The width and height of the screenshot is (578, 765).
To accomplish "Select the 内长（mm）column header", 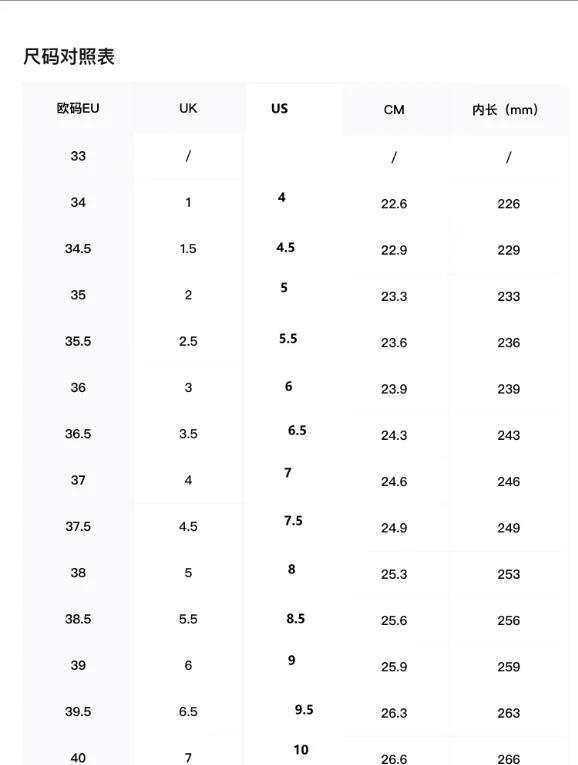I will pos(505,110).
